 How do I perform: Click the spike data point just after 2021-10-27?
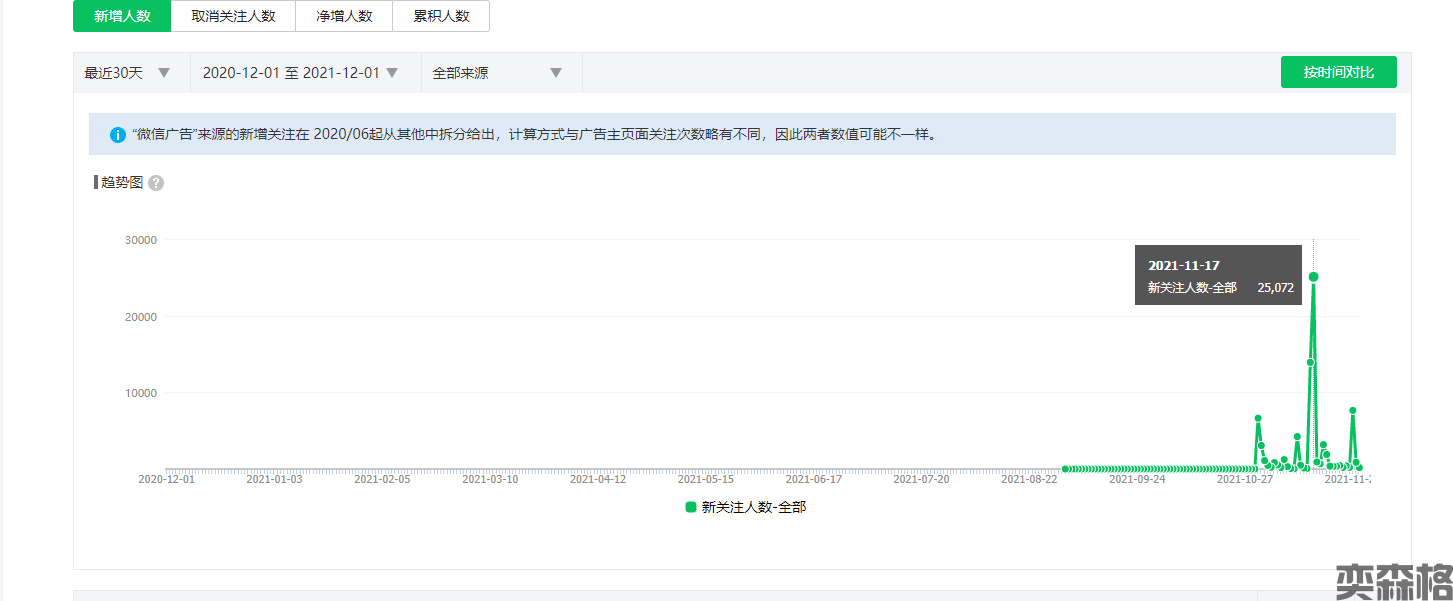pyautogui.click(x=1258, y=418)
